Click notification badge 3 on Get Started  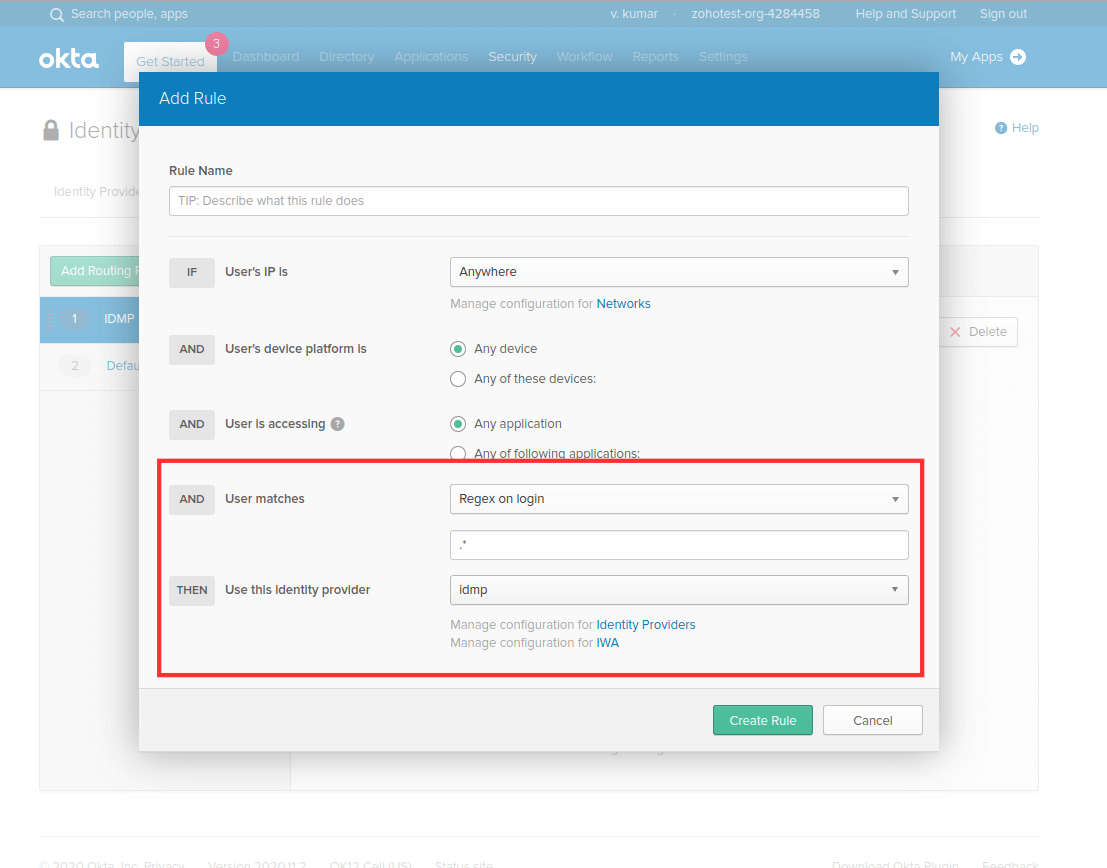click(x=217, y=44)
